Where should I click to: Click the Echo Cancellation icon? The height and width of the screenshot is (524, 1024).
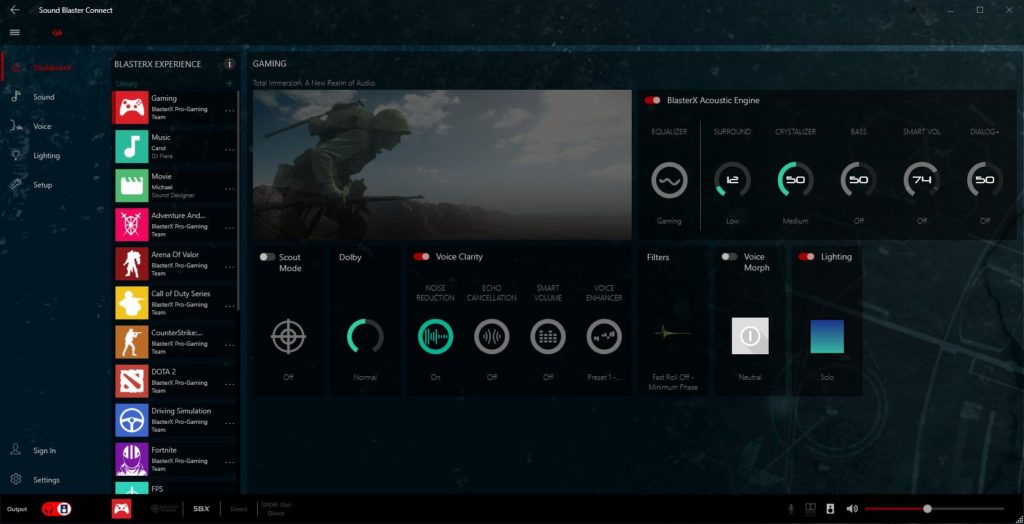coord(492,337)
